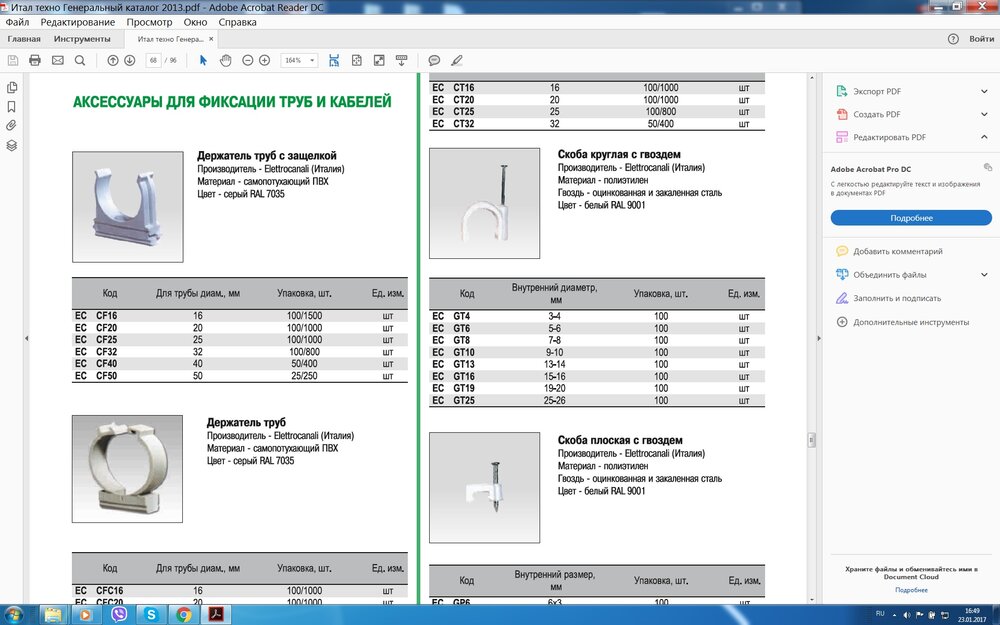Switch to full screen mode icon
The image size is (1000, 625).
tap(379, 61)
